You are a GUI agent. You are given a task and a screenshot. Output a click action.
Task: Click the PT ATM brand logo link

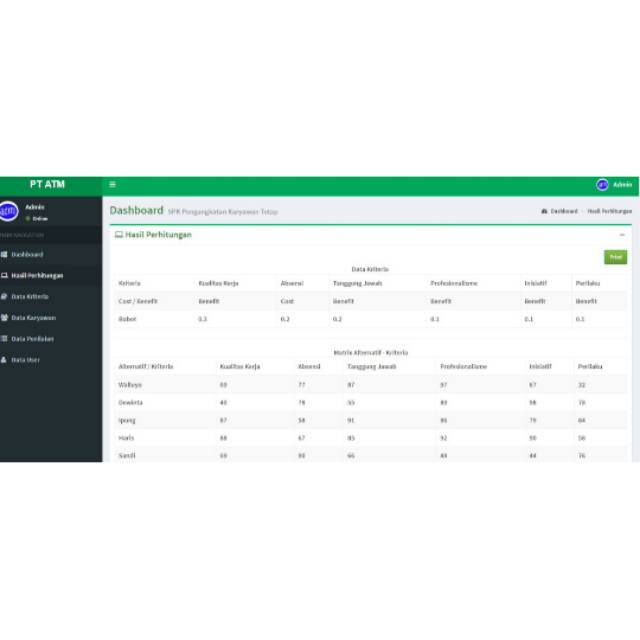click(47, 184)
